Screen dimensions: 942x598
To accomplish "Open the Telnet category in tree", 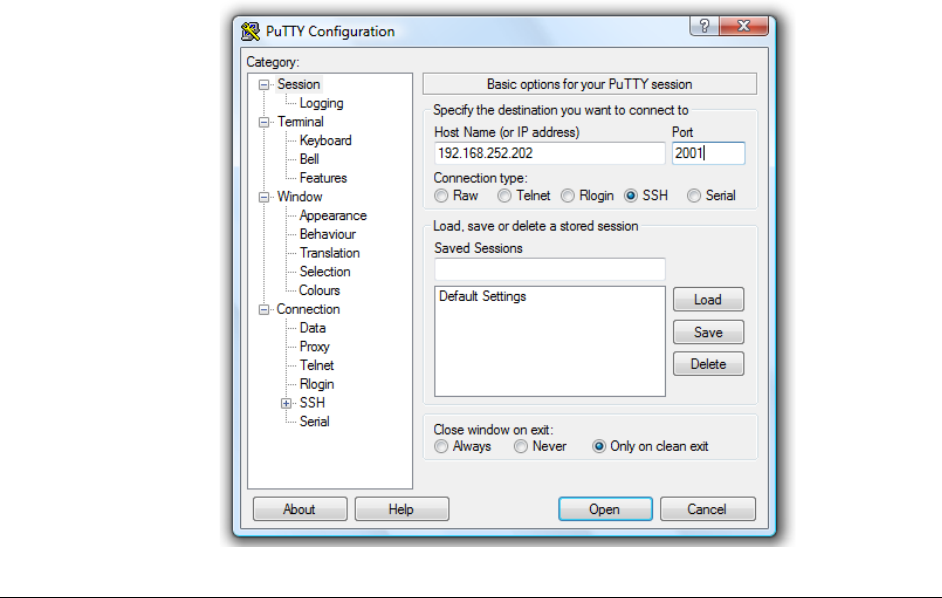I will click(317, 365).
